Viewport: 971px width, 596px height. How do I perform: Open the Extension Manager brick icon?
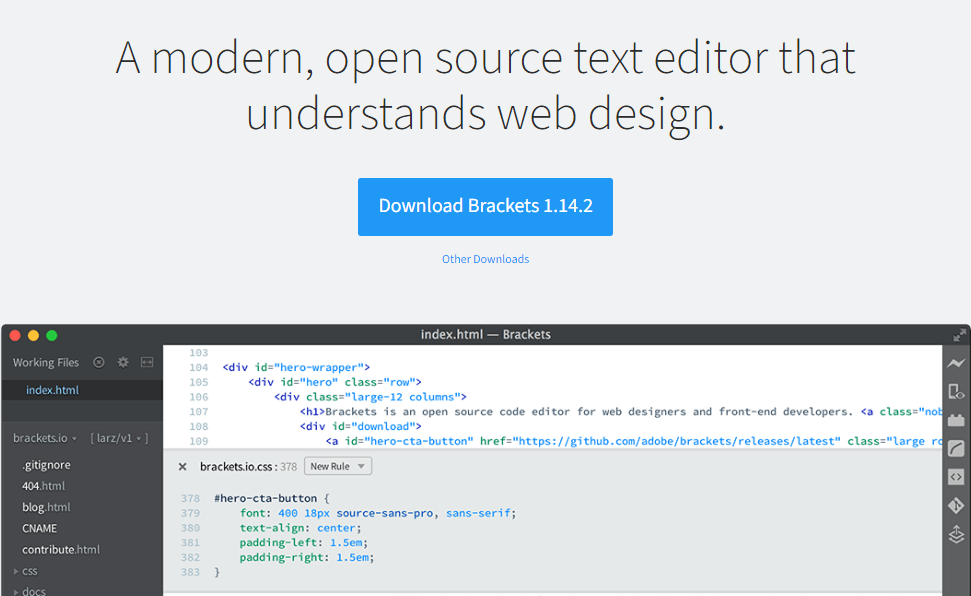956,420
